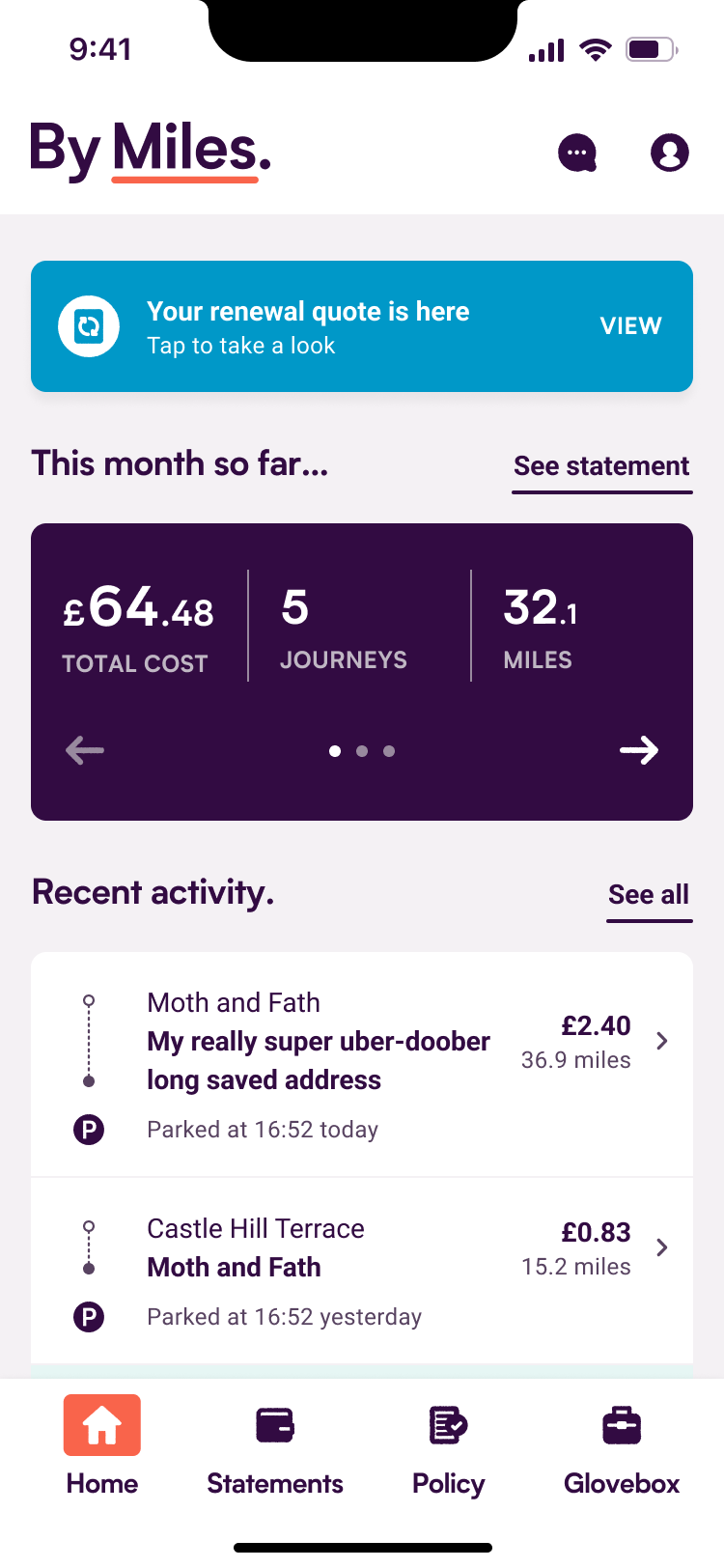
Task: Expand the £2.40 journey details chevron
Action: tap(662, 1041)
